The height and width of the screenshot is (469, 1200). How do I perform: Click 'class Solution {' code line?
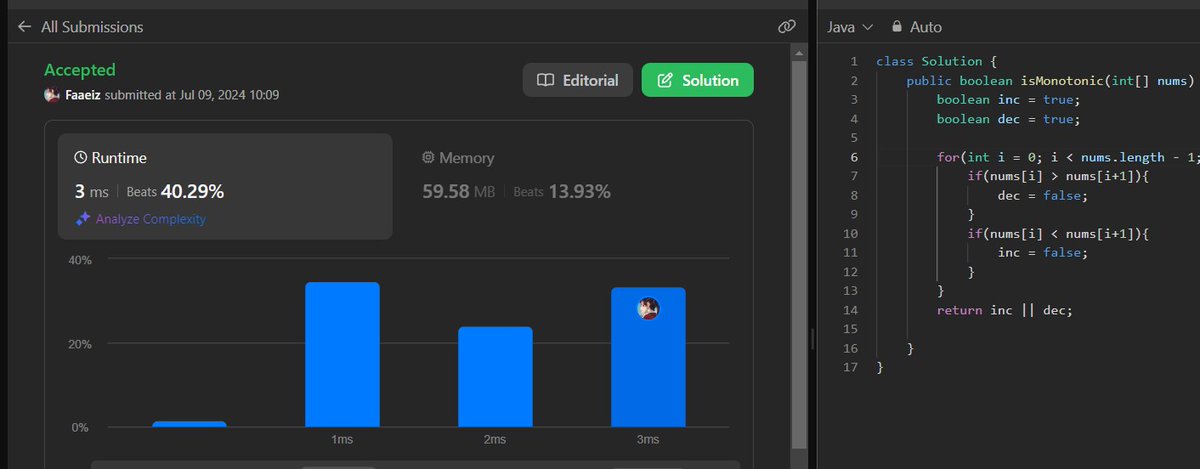click(936, 62)
